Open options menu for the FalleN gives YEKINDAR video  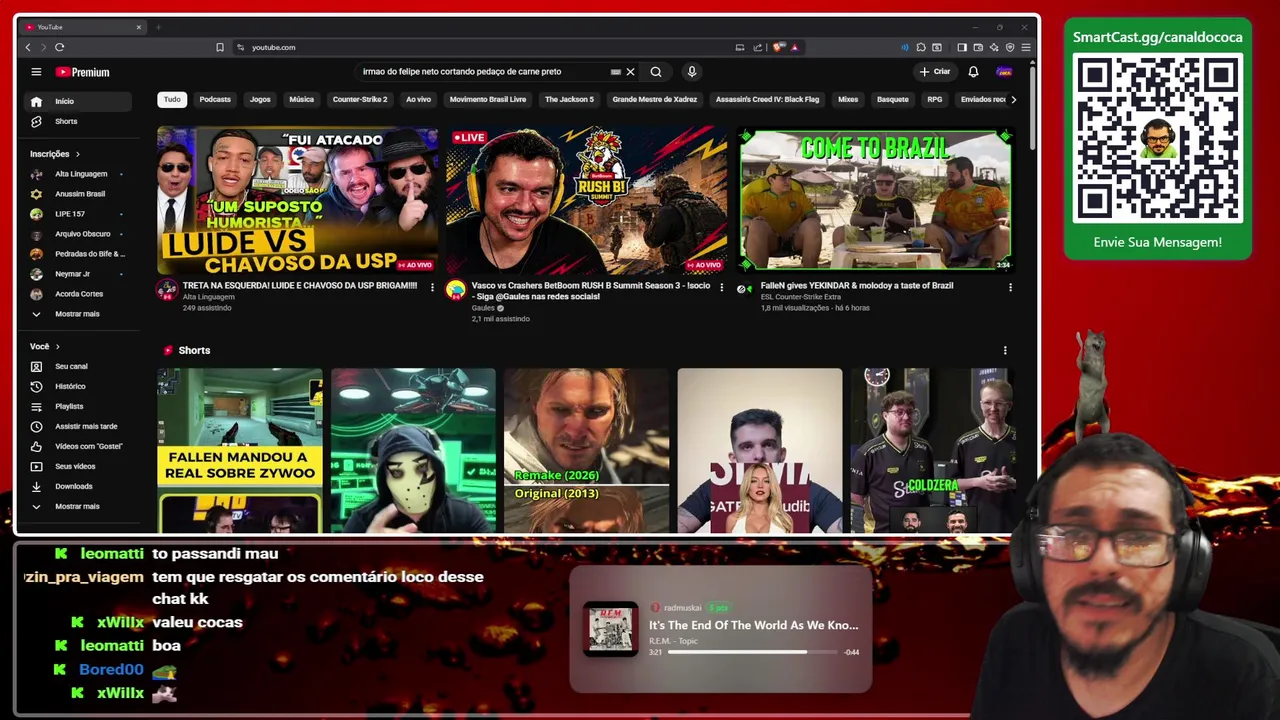coord(1010,287)
